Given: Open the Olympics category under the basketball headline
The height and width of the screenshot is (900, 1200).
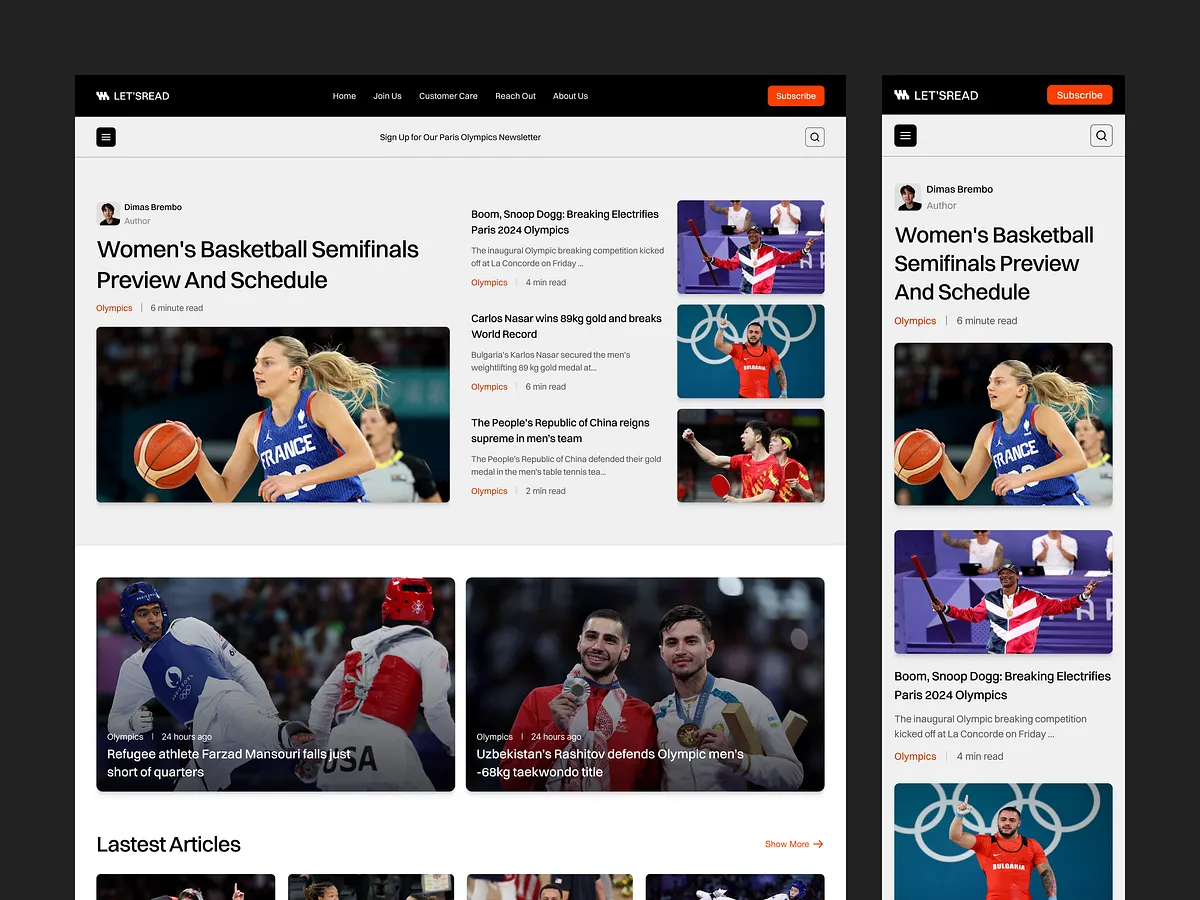Looking at the screenshot, I should pyautogui.click(x=114, y=308).
